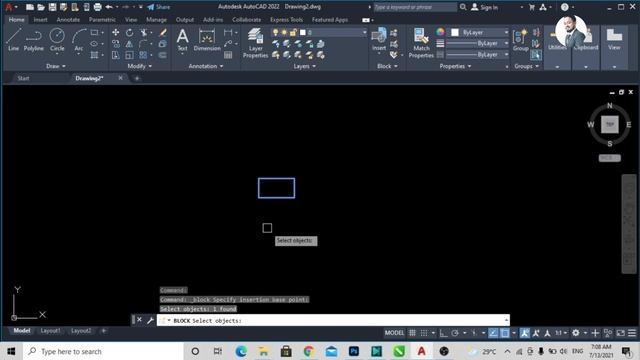Toggle annotation objects visibility in status bar
640x360 pixels.
click(x=524, y=333)
